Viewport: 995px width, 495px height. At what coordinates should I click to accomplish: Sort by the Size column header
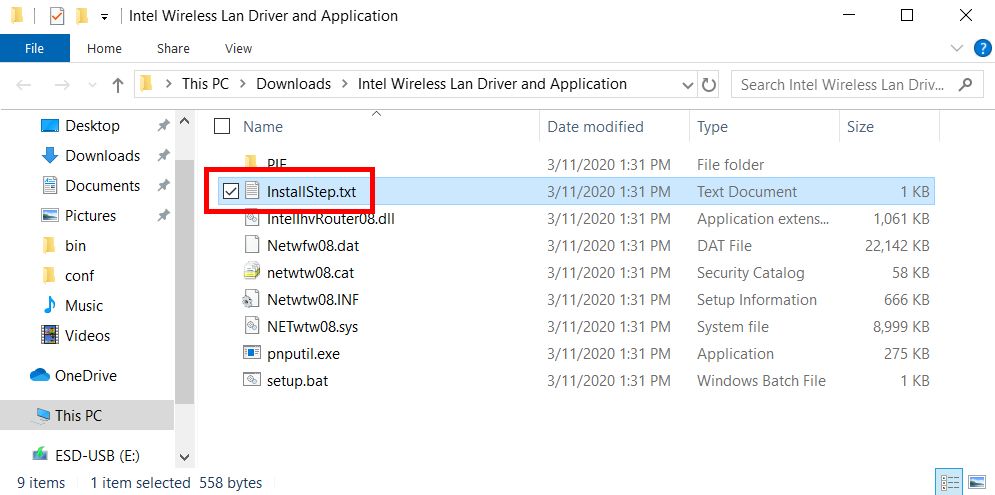click(860, 126)
